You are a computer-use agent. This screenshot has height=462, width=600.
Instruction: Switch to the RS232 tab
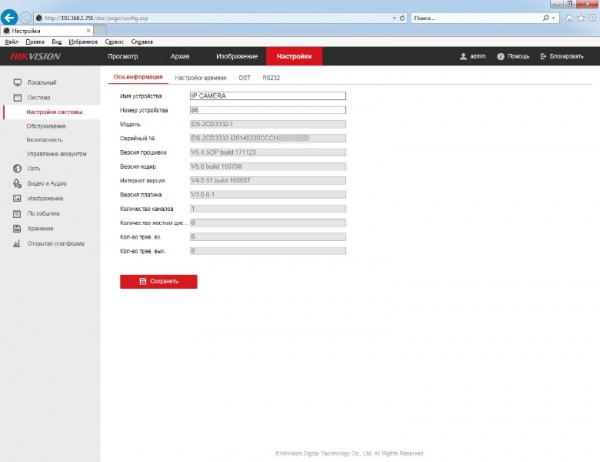271,78
